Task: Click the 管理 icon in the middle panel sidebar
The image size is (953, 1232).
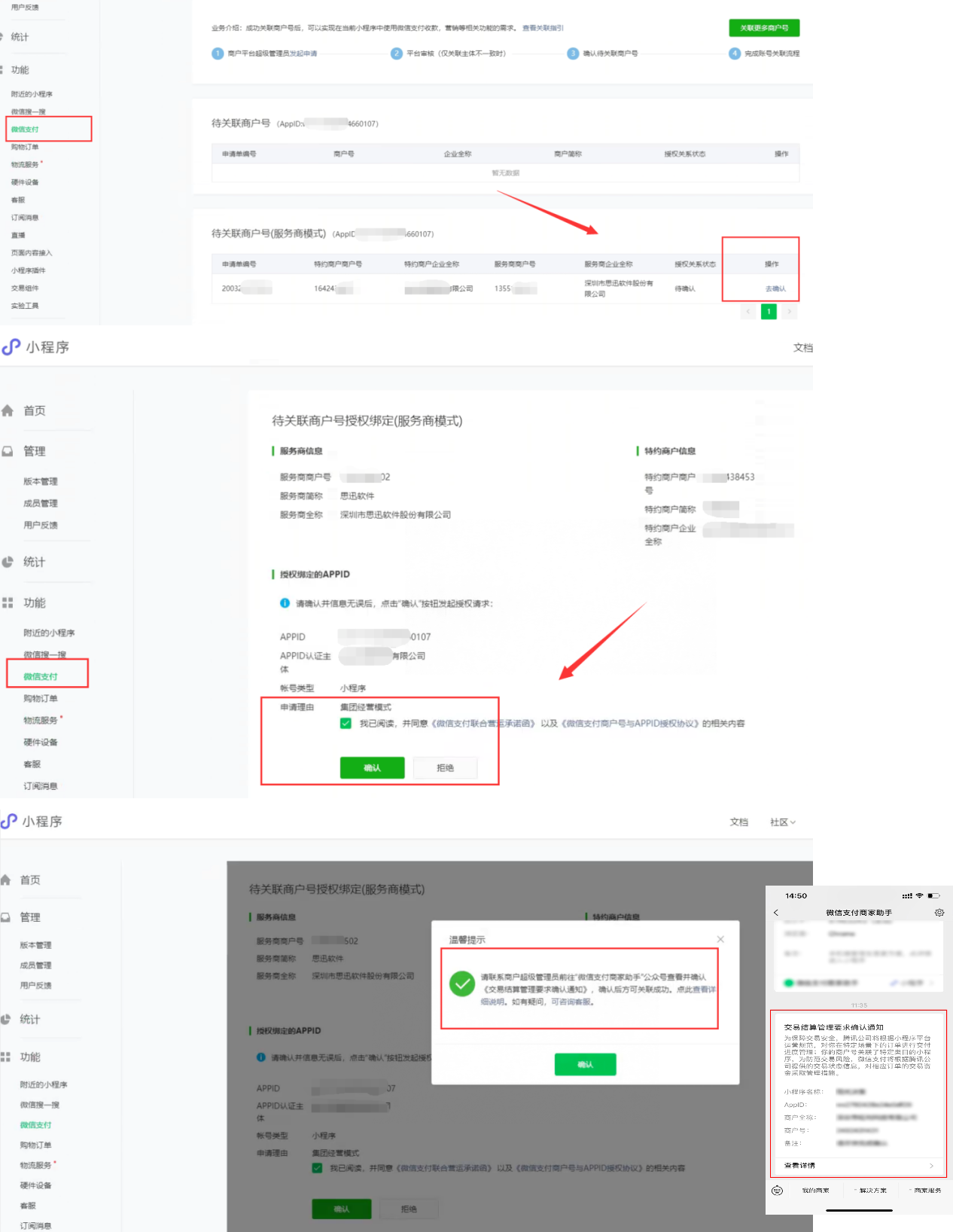Action: (x=8, y=451)
